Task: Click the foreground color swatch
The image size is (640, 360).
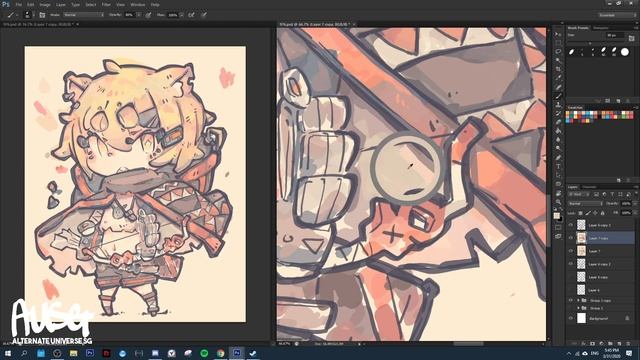Action: coord(557,216)
